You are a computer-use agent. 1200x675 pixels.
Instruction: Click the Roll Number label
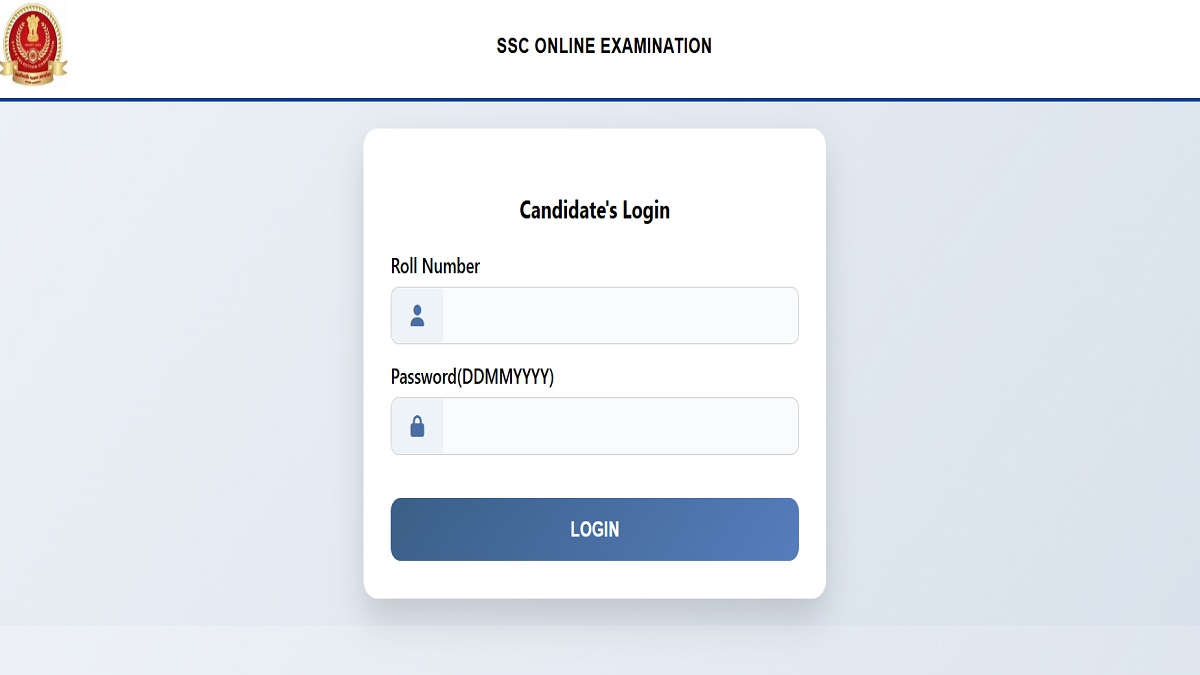[x=435, y=266]
